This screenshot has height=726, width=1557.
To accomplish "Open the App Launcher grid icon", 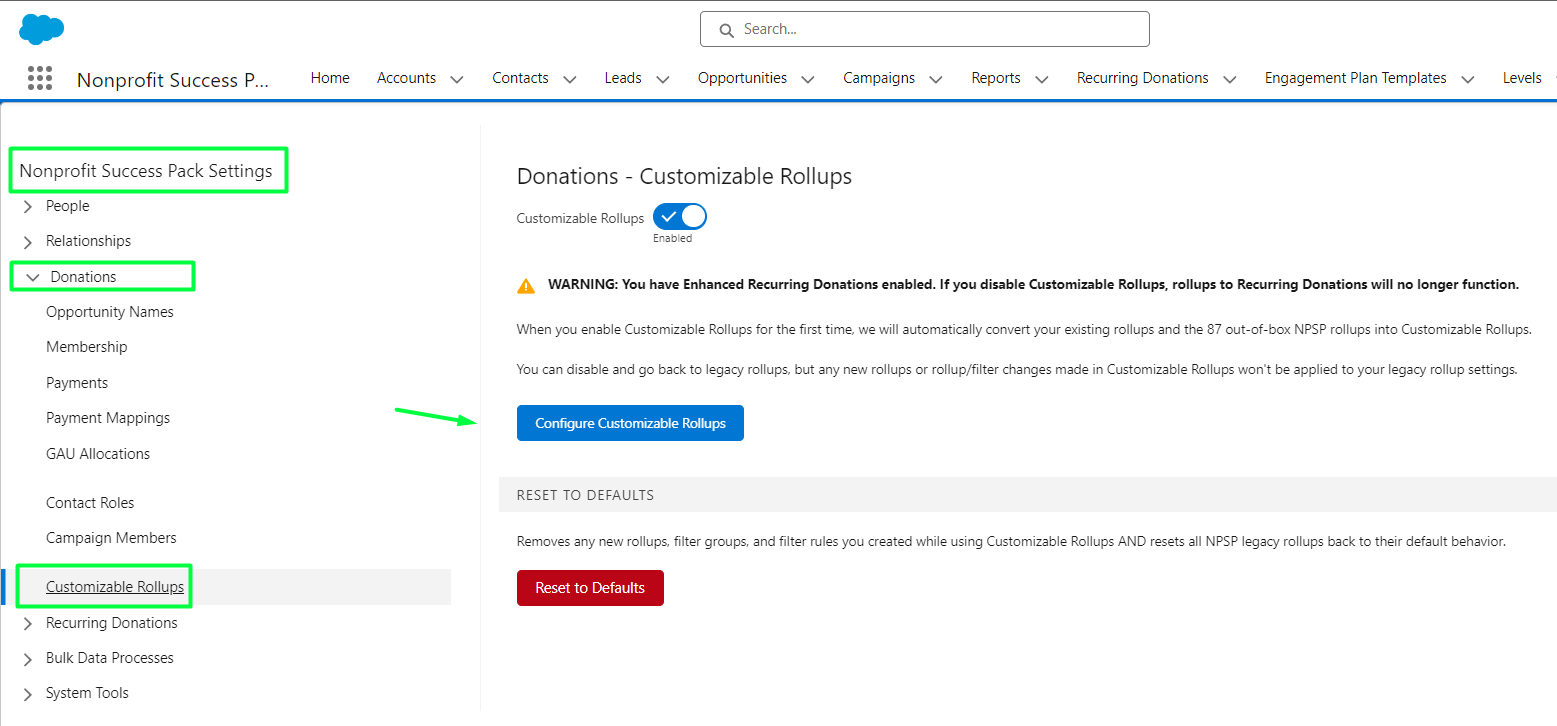I will (x=40, y=78).
